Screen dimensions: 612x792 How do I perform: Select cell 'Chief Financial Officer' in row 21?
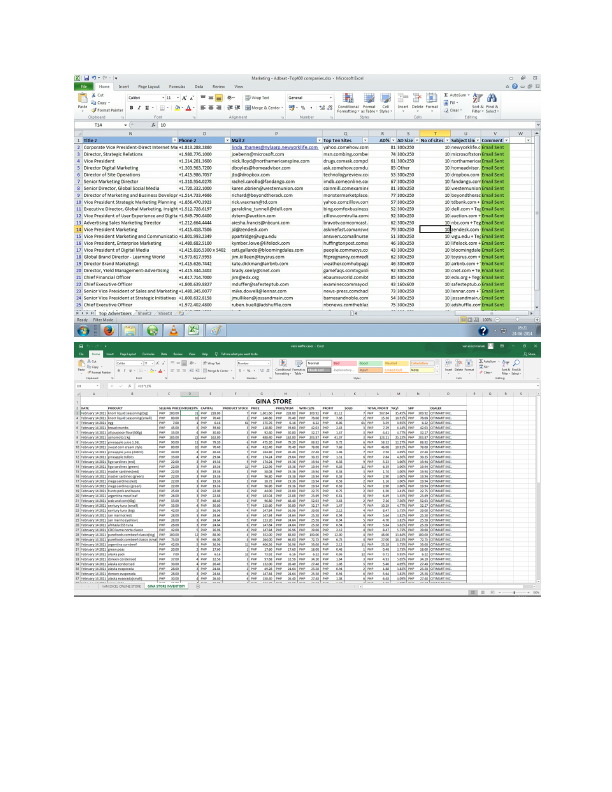[130, 277]
